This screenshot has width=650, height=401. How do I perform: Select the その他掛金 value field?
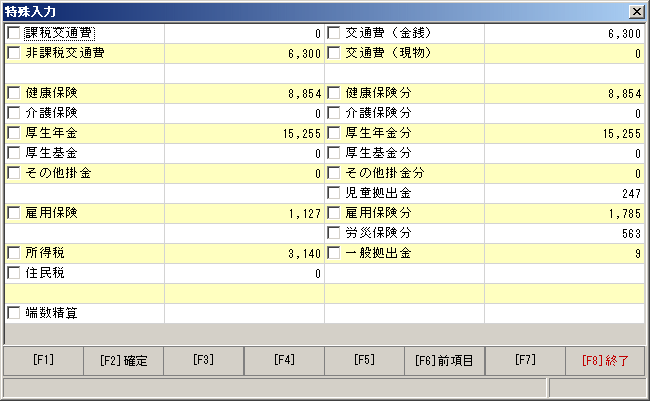(x=244, y=173)
